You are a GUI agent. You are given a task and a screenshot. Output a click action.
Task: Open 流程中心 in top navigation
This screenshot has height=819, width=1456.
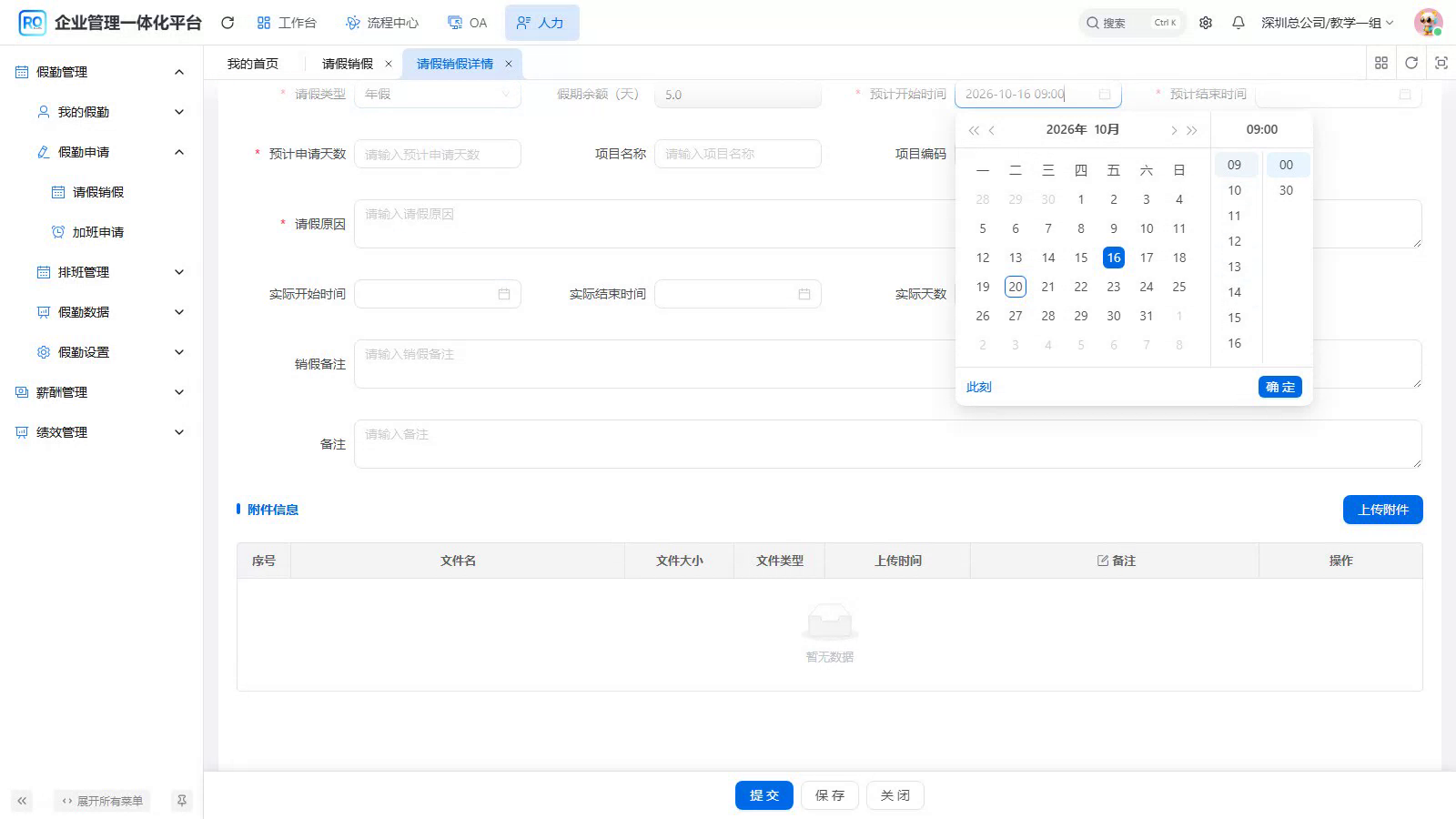(382, 23)
